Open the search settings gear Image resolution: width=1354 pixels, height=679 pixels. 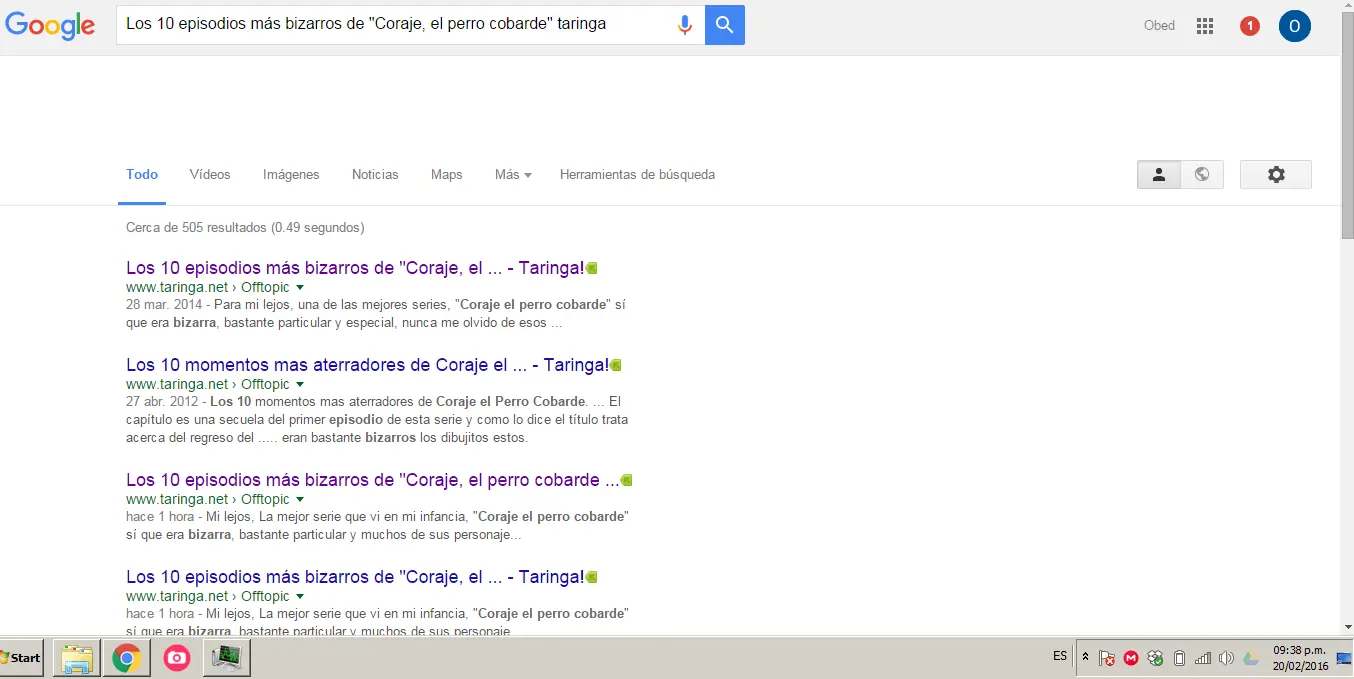point(1276,174)
